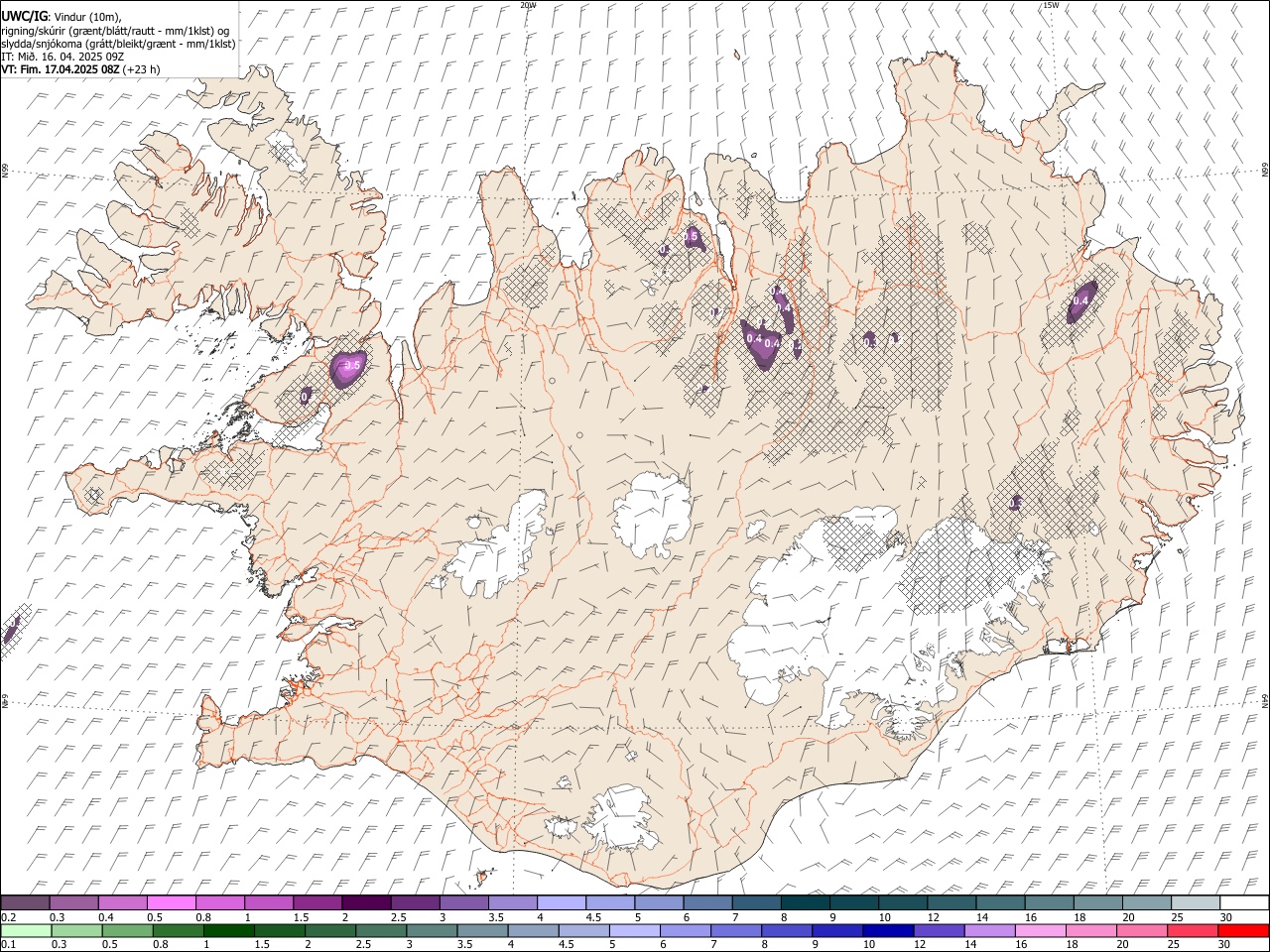Select dark teal upper swatch between 8 and 9
The height and width of the screenshot is (952, 1270).
805,903
